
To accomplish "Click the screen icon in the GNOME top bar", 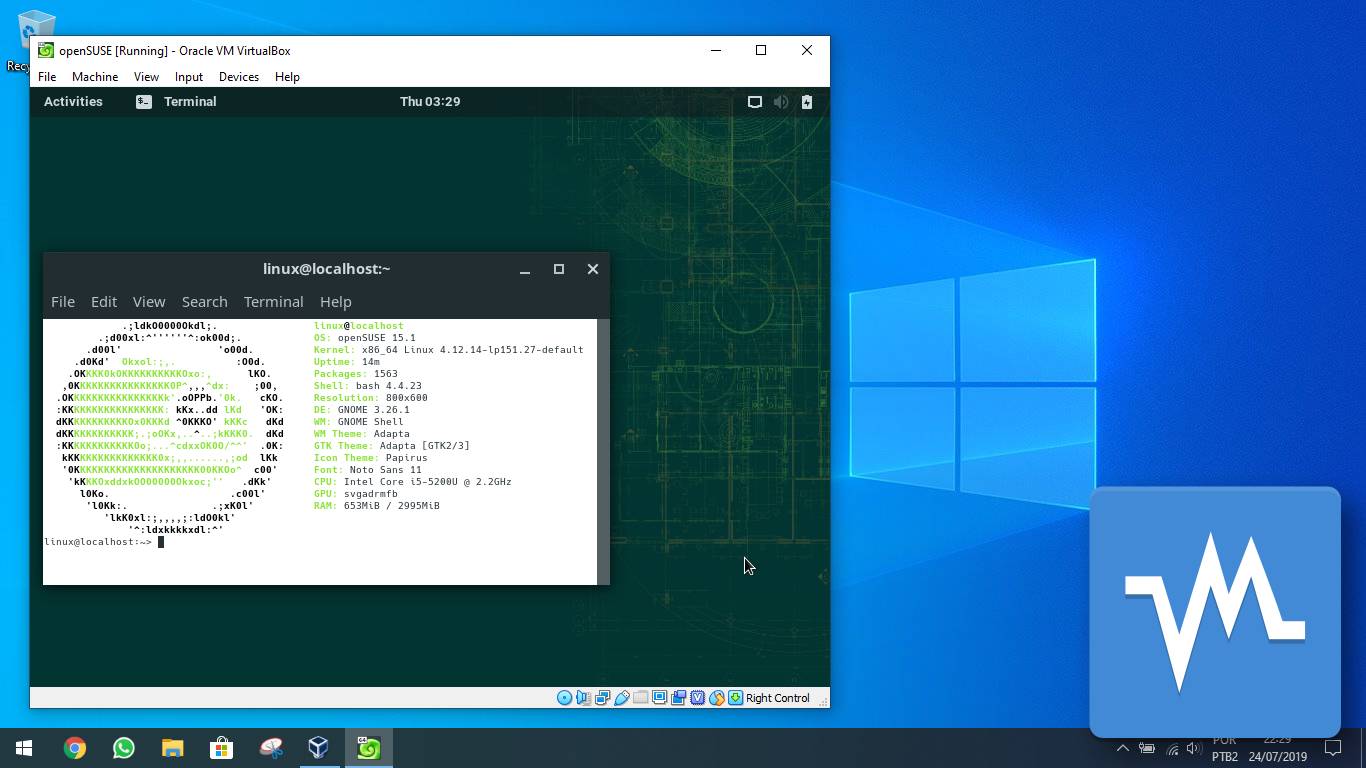I will click(755, 102).
